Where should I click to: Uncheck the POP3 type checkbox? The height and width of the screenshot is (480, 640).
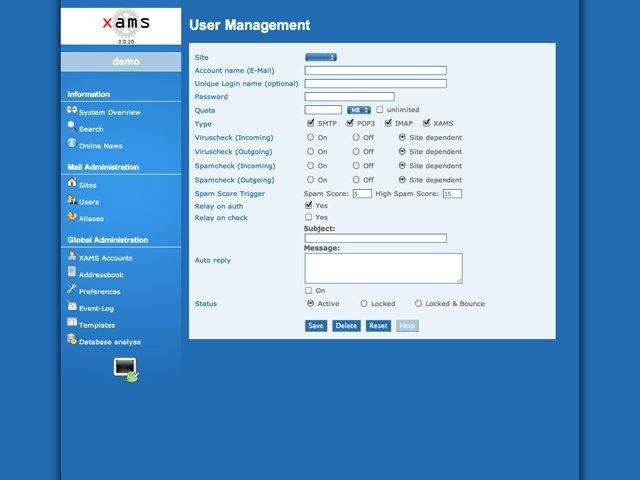click(350, 122)
